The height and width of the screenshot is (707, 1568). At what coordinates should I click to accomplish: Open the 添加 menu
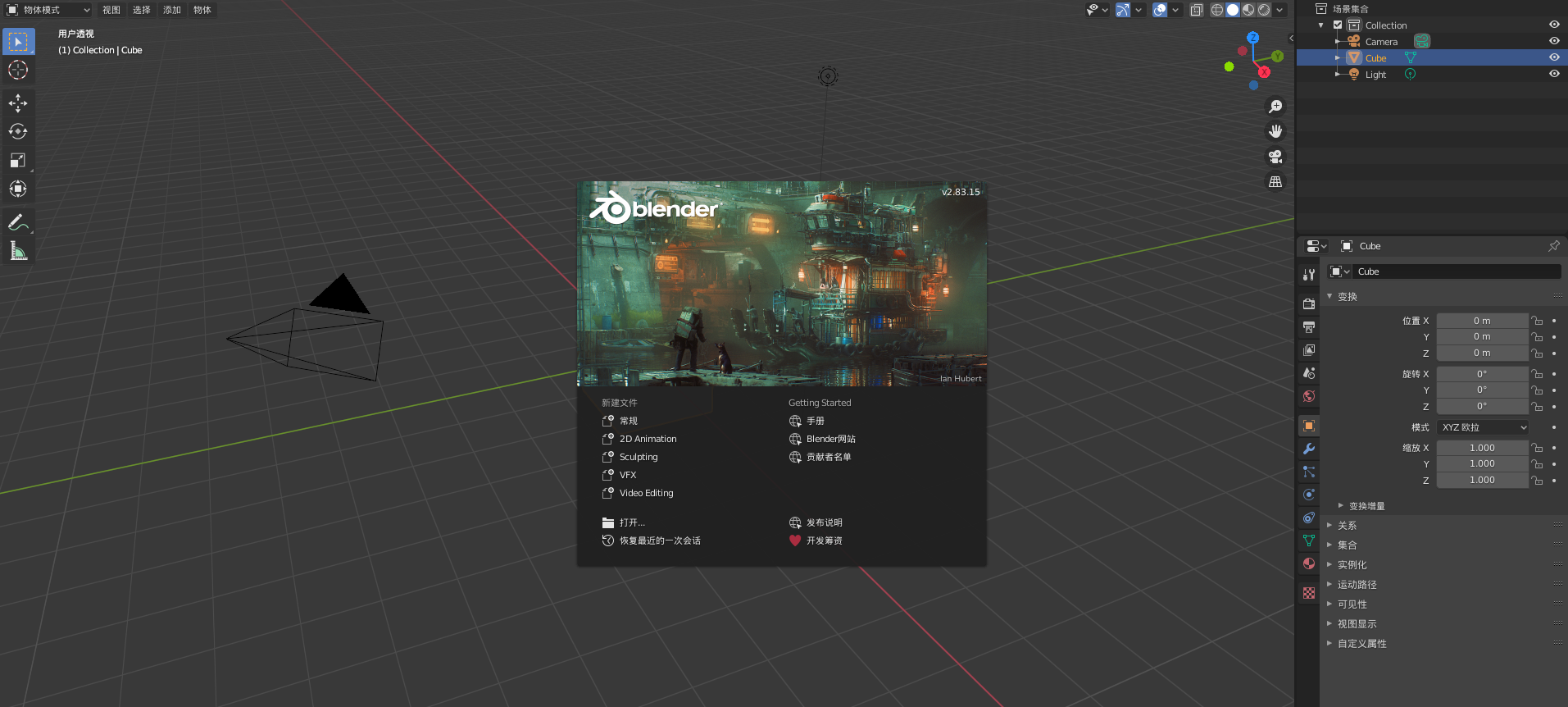tap(171, 10)
